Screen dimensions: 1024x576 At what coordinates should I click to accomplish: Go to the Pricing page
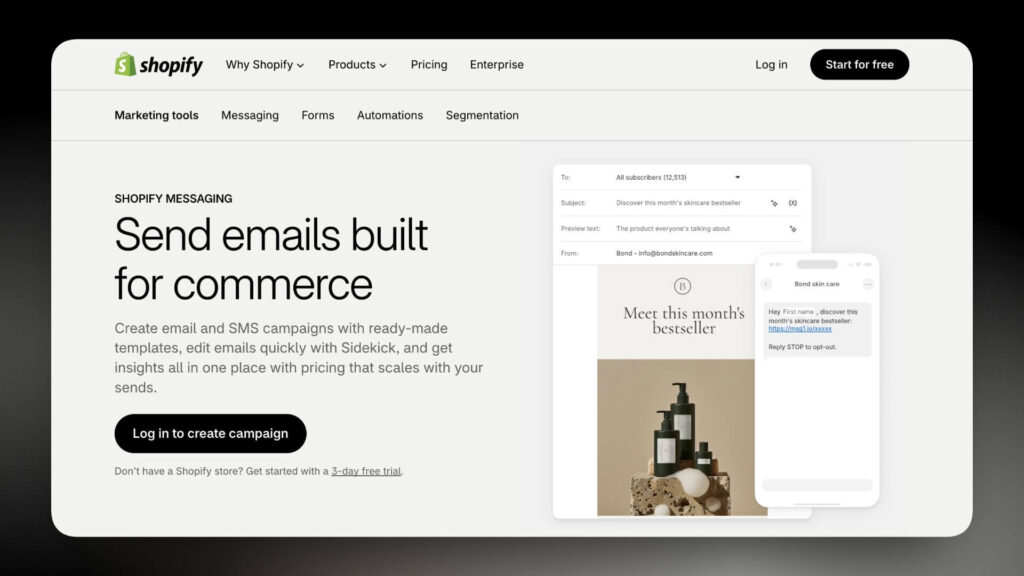click(429, 65)
